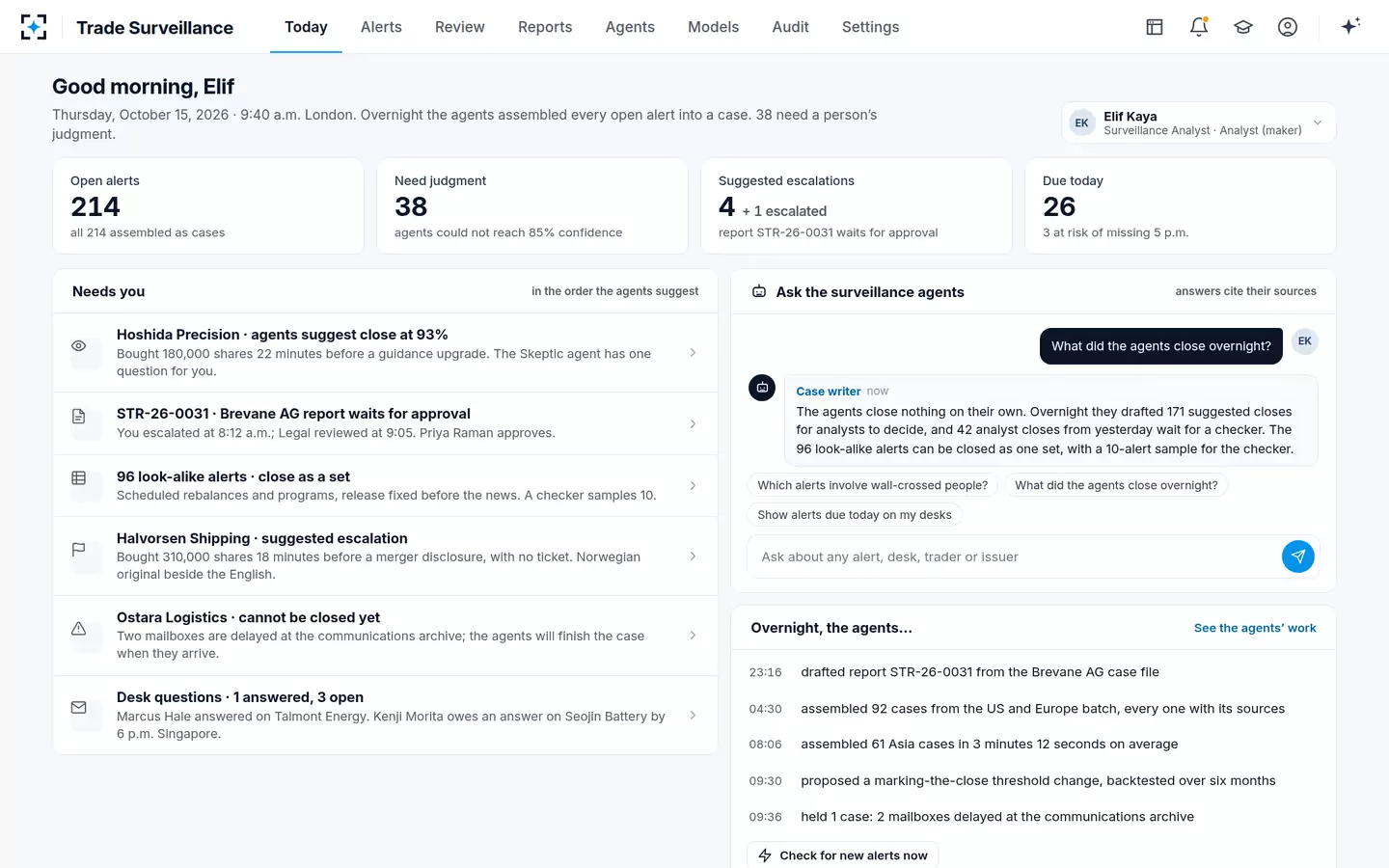Click the warning triangle beside Ostara Logistics

point(79,629)
